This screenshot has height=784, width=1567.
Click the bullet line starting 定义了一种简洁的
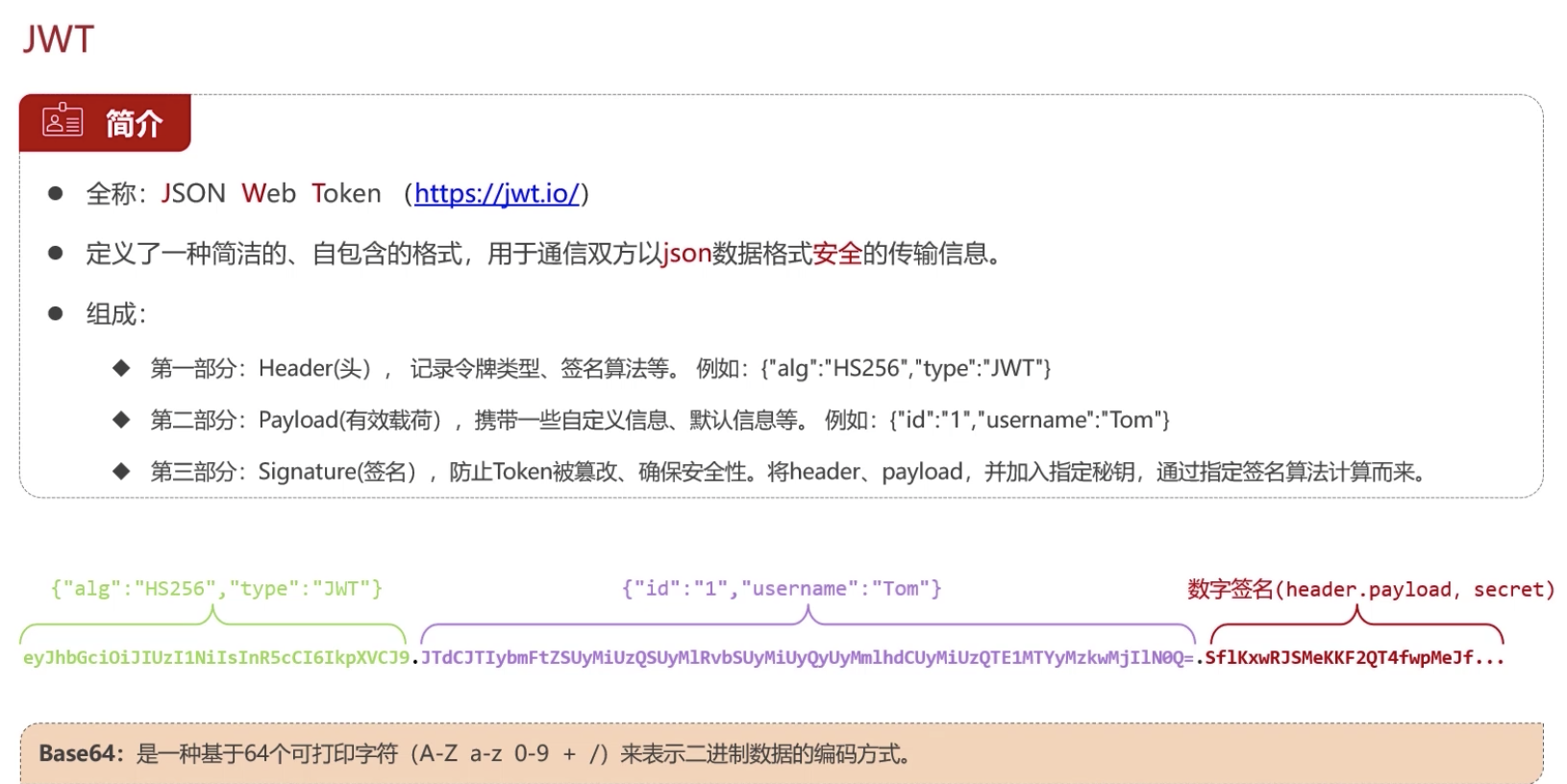pyautogui.click(x=545, y=254)
